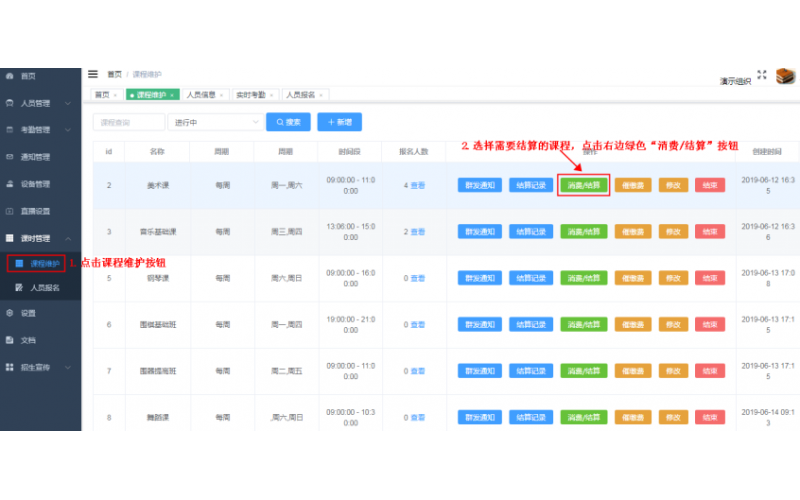Close the 实时考勤 tab
The height and width of the screenshot is (500, 800).
click(273, 95)
